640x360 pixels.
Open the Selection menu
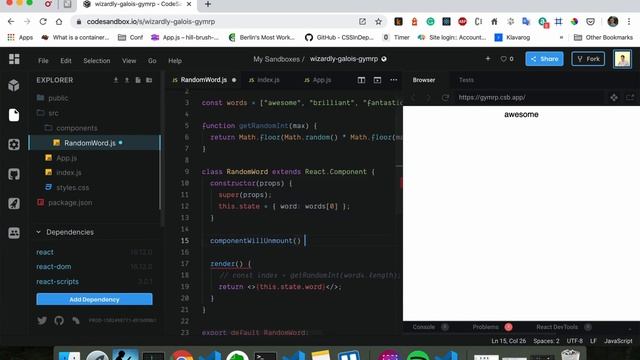97,61
